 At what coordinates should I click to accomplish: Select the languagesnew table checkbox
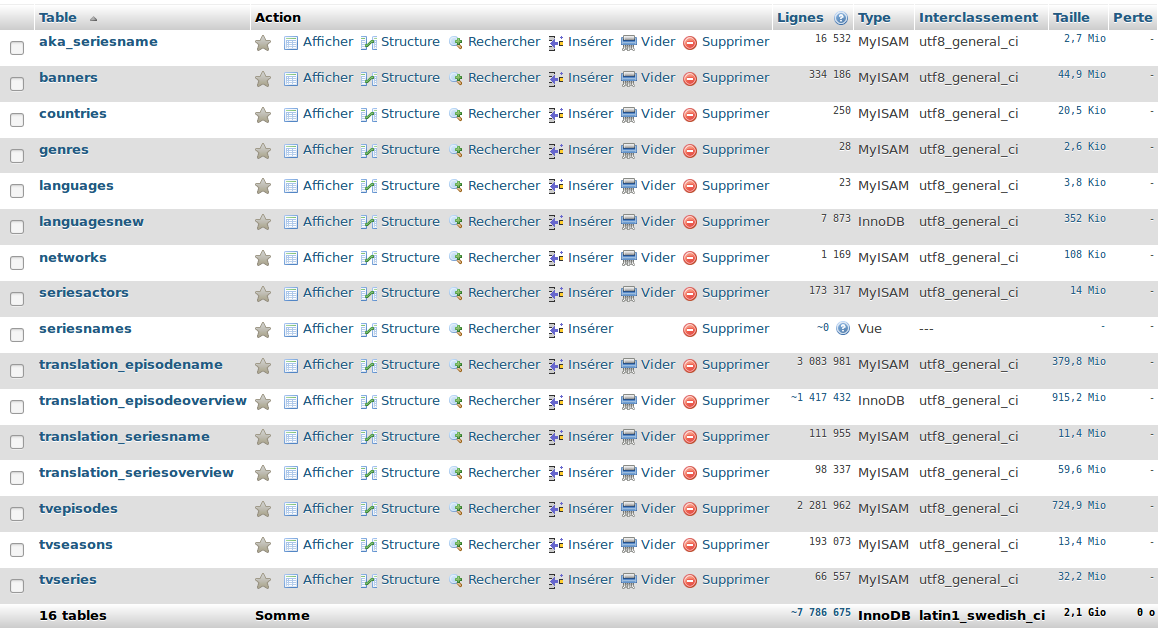coord(17,227)
